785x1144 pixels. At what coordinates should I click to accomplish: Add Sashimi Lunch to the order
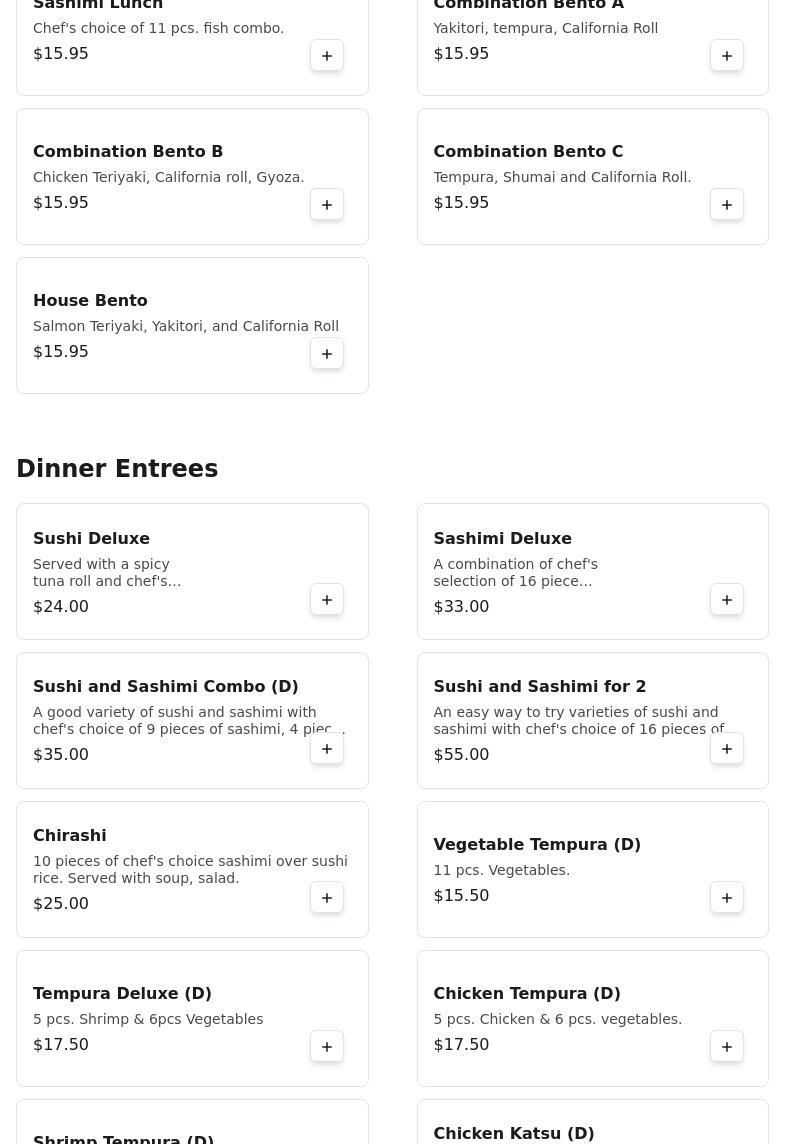[327, 55]
